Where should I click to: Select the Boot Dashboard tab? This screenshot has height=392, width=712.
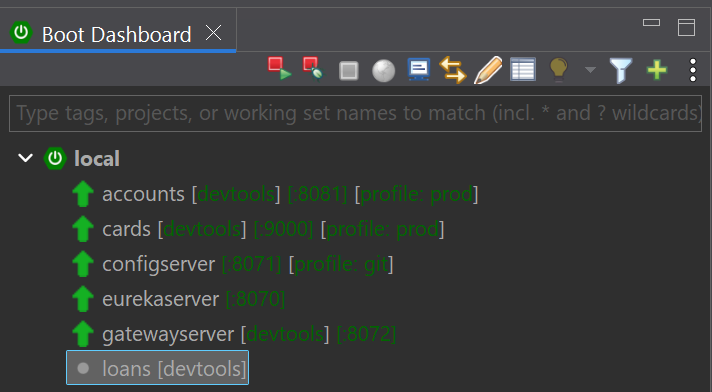tap(117, 35)
